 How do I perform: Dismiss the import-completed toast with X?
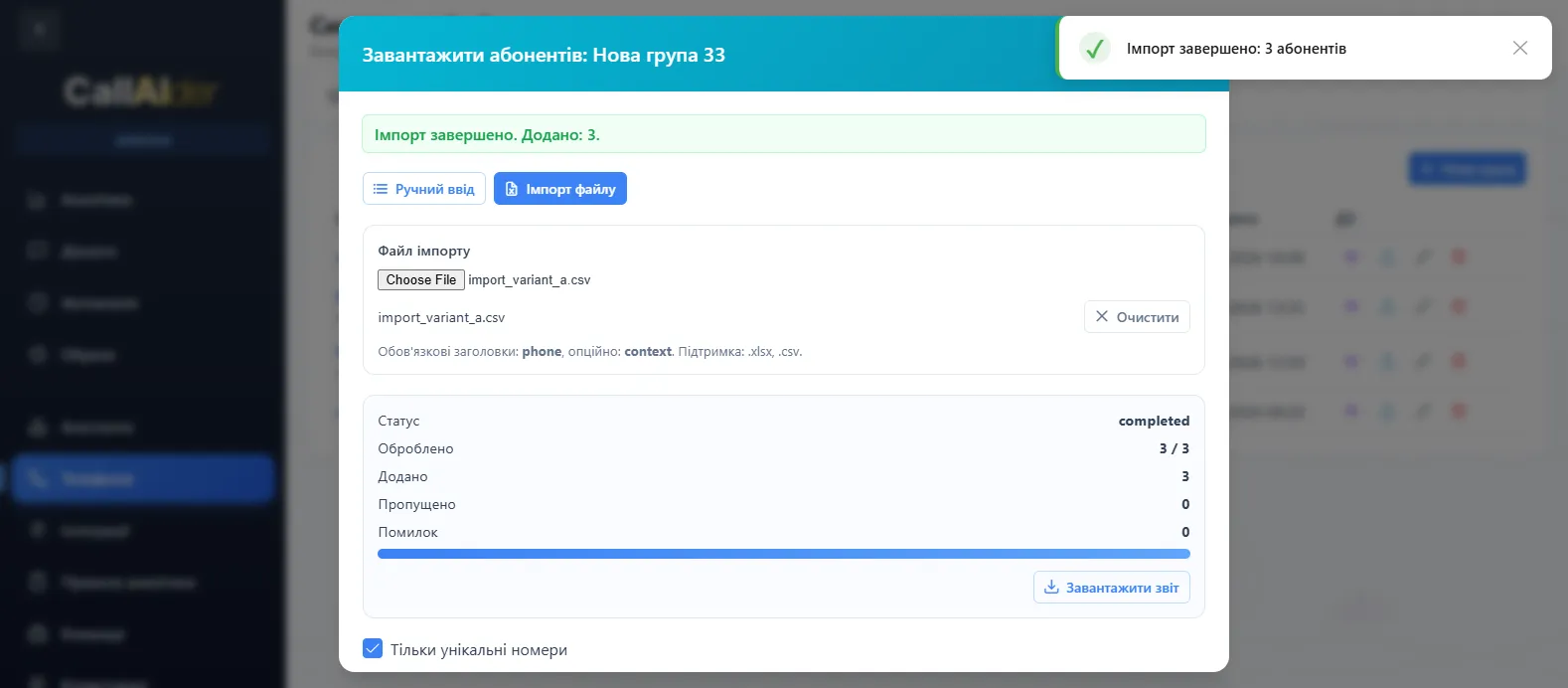click(x=1520, y=48)
